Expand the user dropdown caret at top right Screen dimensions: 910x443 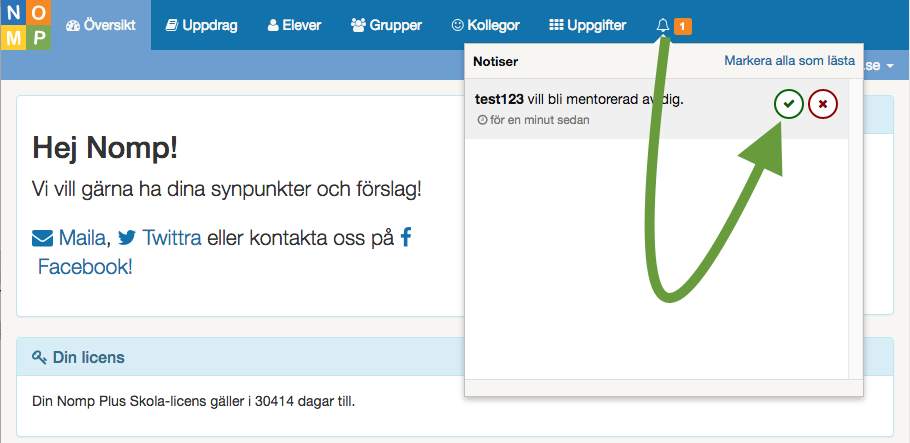(890, 66)
